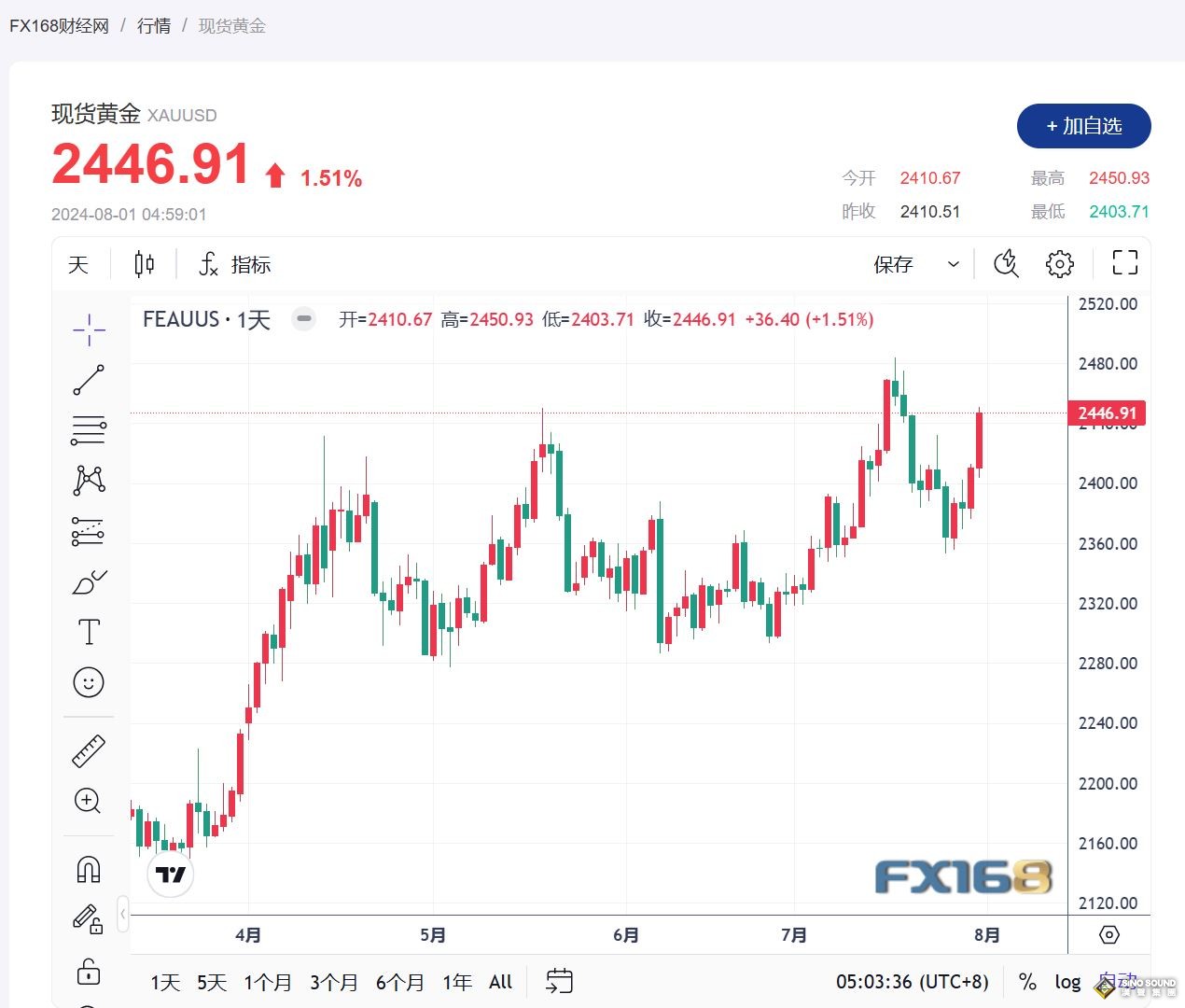Screen dimensions: 1185x1008
Task: Toggle stay in drawing mode
Action: [89, 920]
